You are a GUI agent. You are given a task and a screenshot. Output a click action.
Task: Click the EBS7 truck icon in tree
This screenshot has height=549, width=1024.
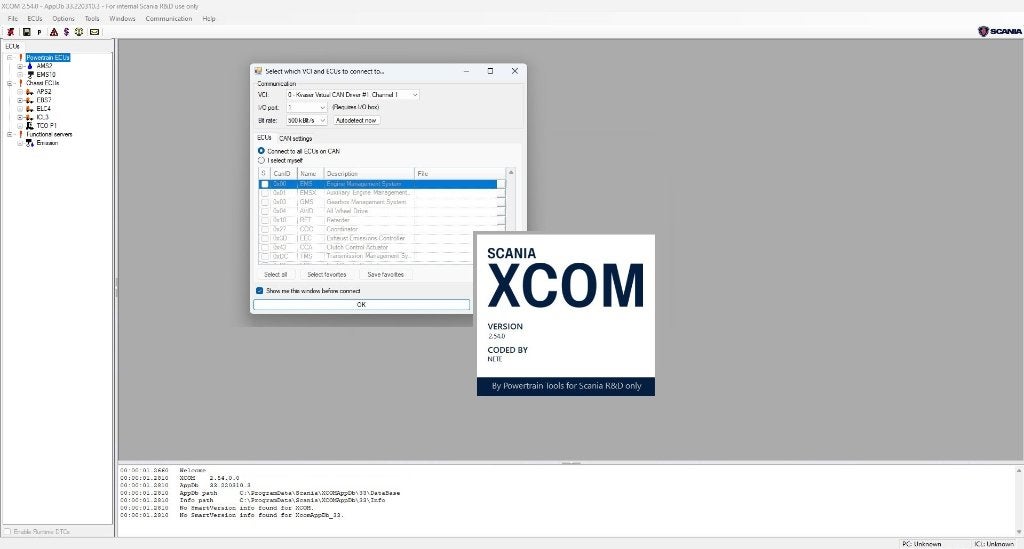coord(29,101)
